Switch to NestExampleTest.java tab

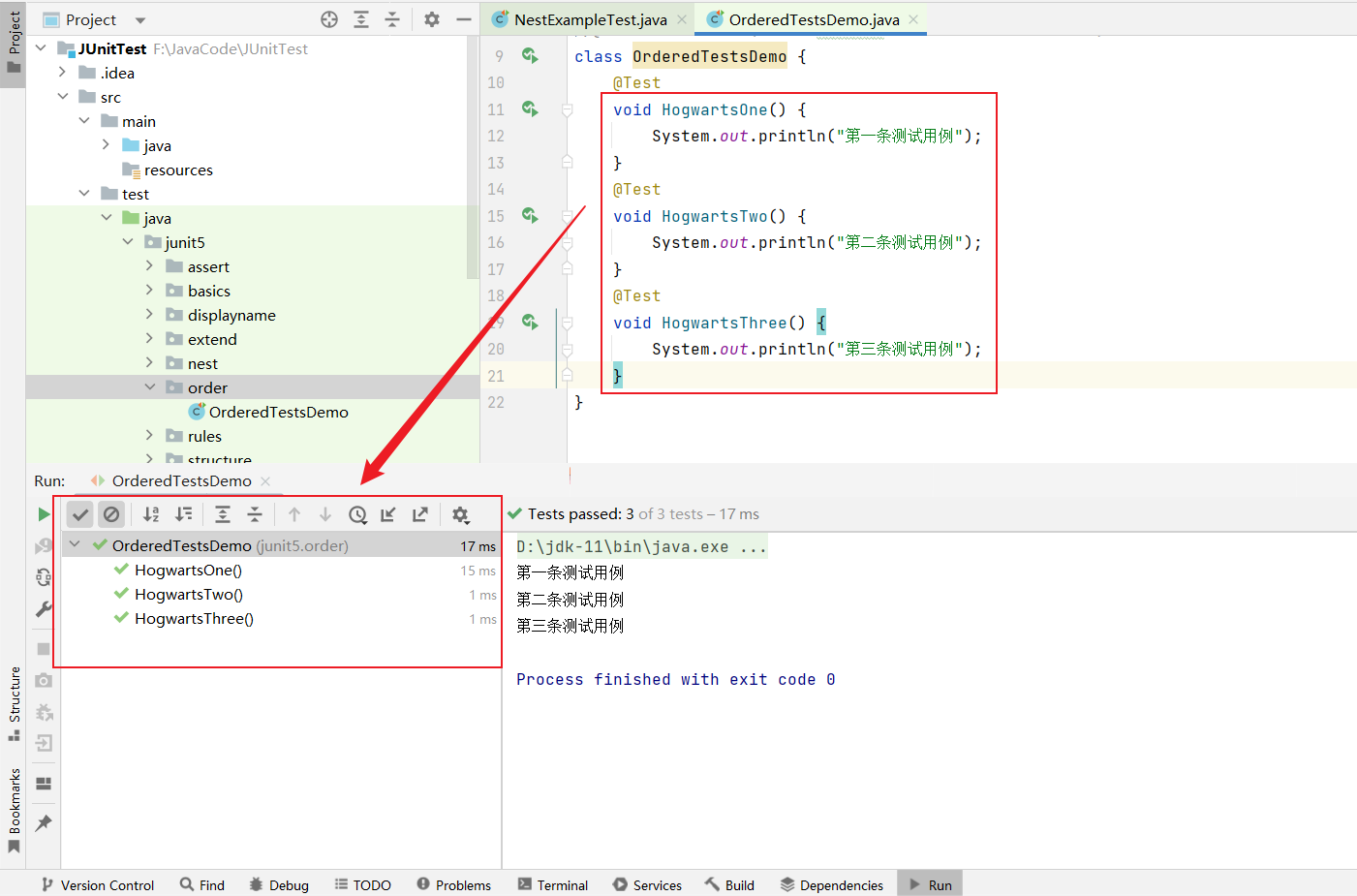tap(590, 19)
